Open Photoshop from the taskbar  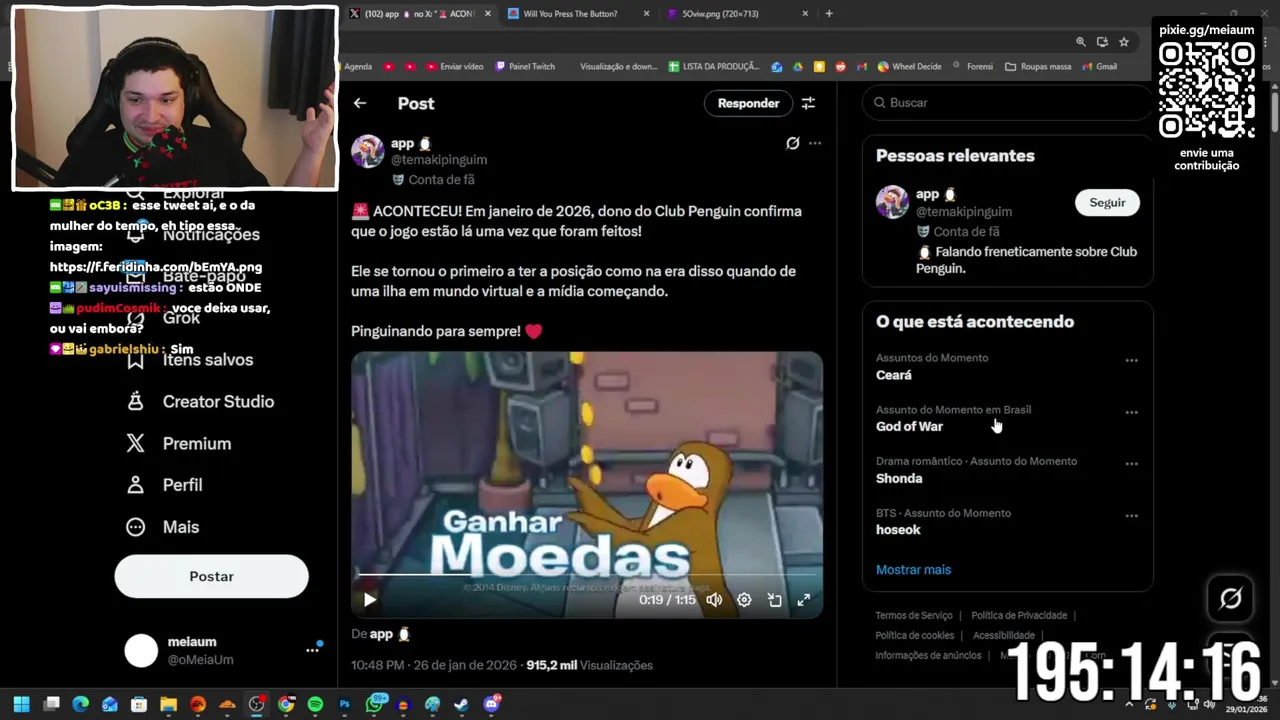coord(344,704)
